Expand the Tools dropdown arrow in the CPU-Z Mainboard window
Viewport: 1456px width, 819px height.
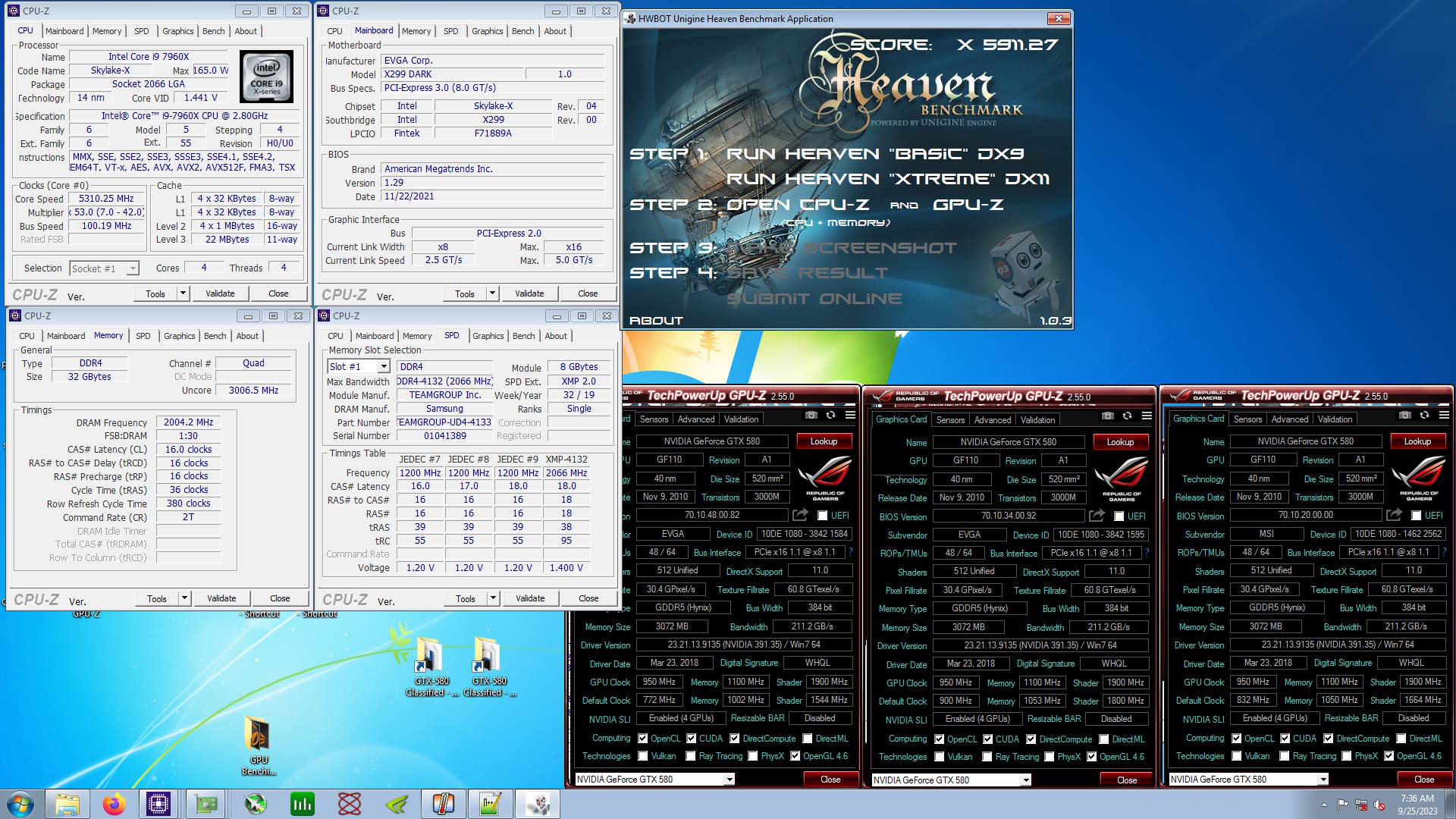pyautogui.click(x=492, y=293)
